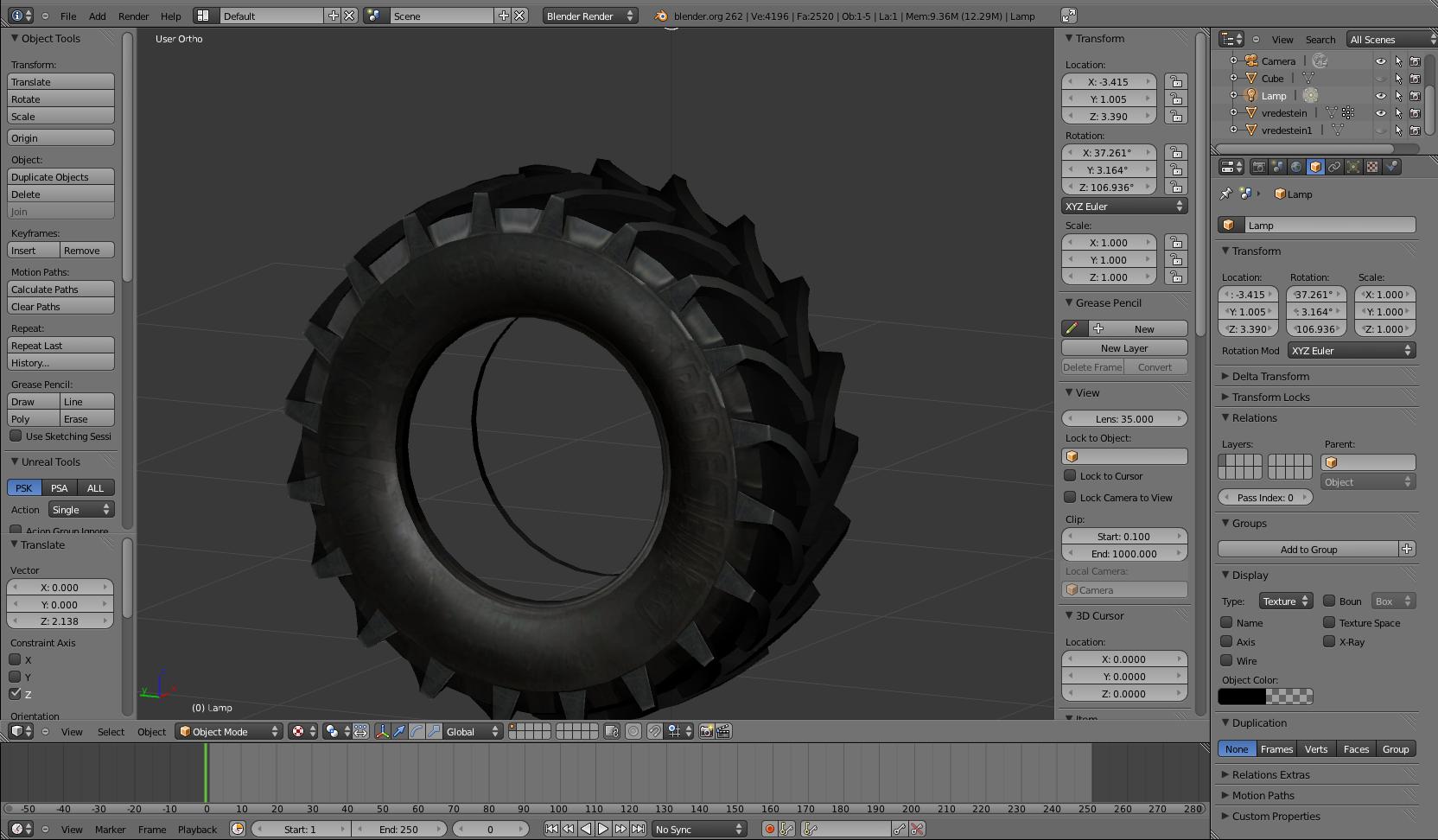Click the proportional editing circle icon
This screenshot has width=1438, height=840.
tap(633, 731)
